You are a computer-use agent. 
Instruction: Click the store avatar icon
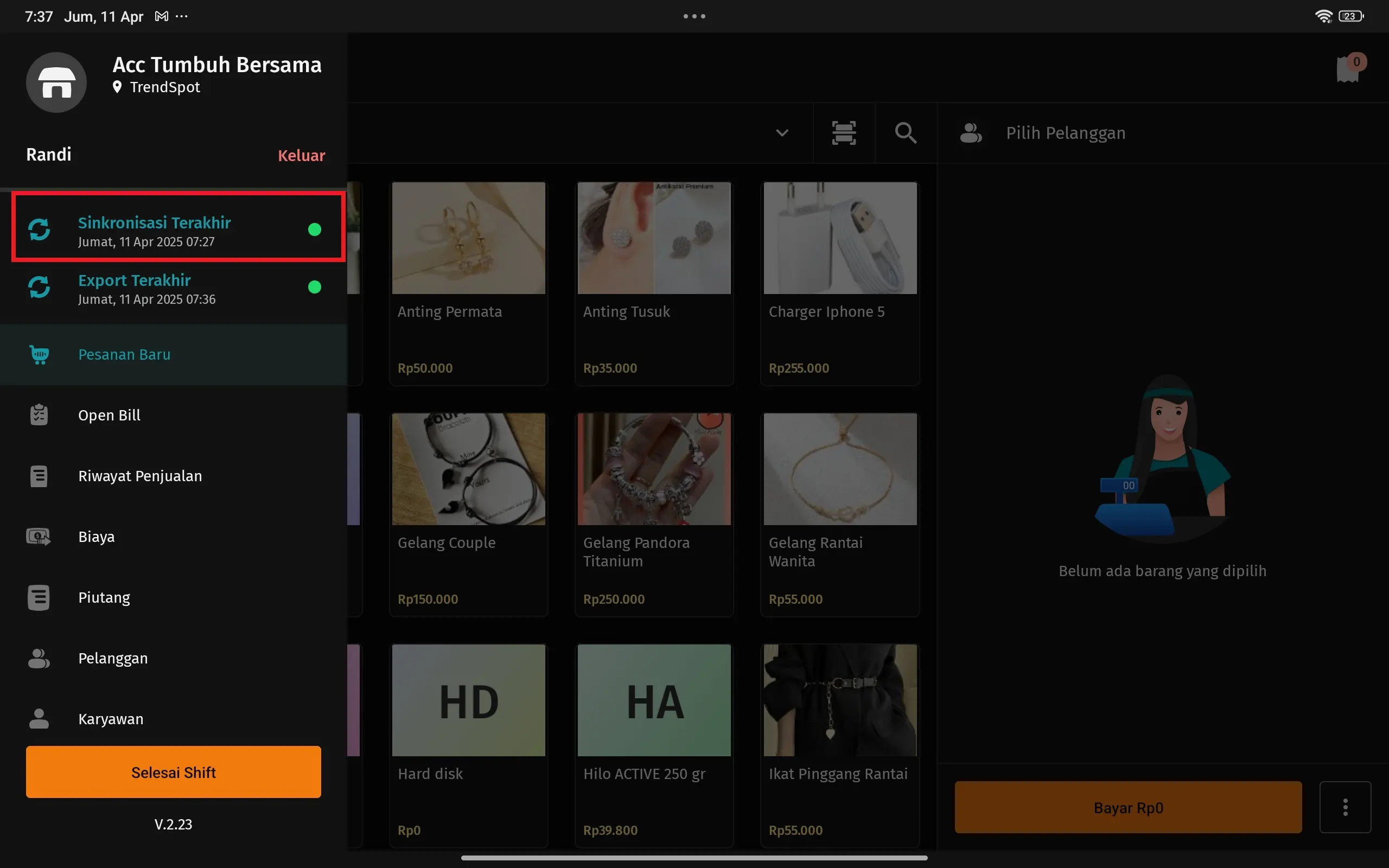point(56,82)
